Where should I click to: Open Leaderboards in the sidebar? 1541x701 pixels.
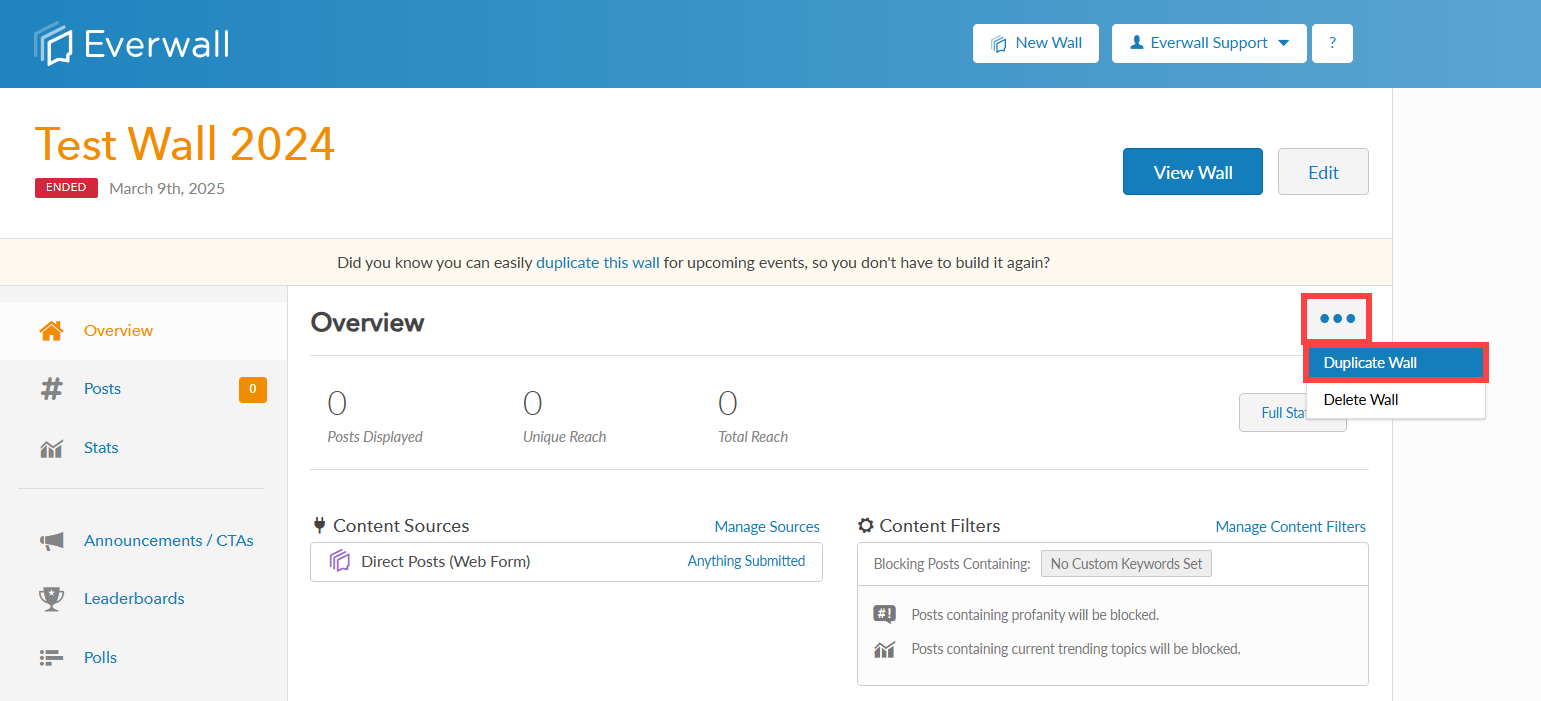[134, 599]
